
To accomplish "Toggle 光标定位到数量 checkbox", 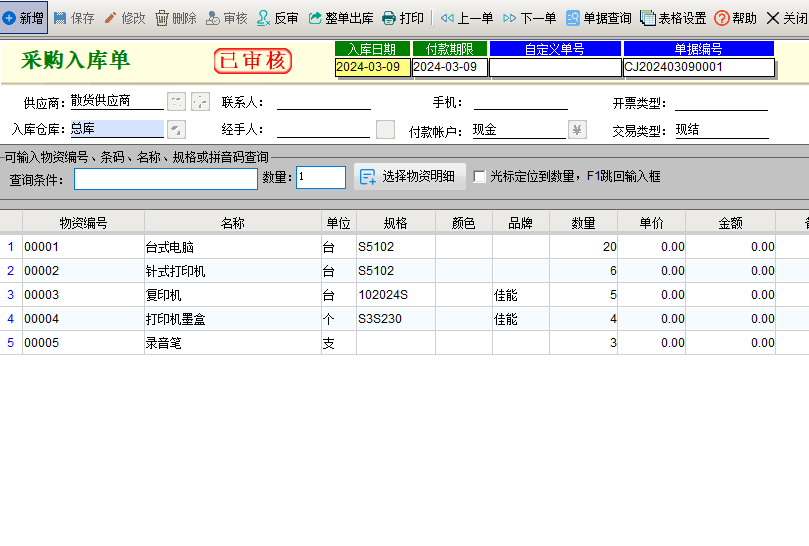I will [x=479, y=177].
